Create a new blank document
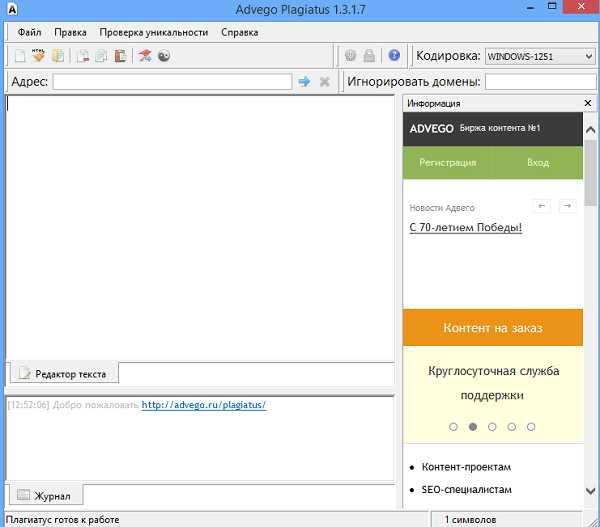The height and width of the screenshot is (527, 600). [20, 56]
